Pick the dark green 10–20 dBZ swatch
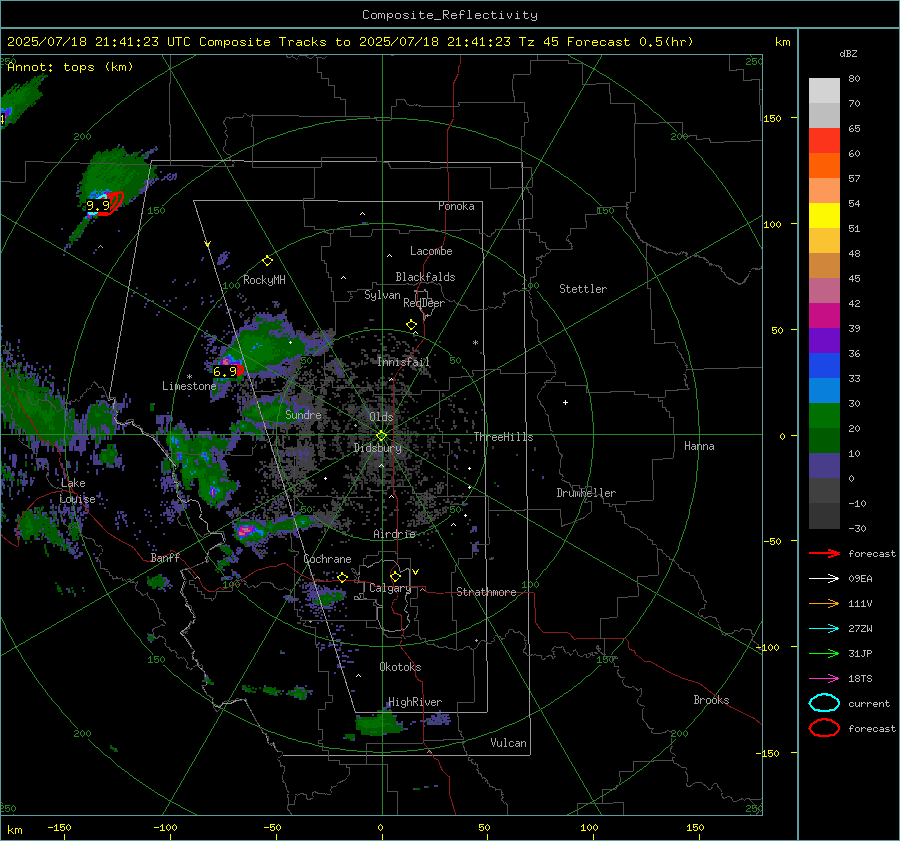The width and height of the screenshot is (900, 841). [x=824, y=441]
